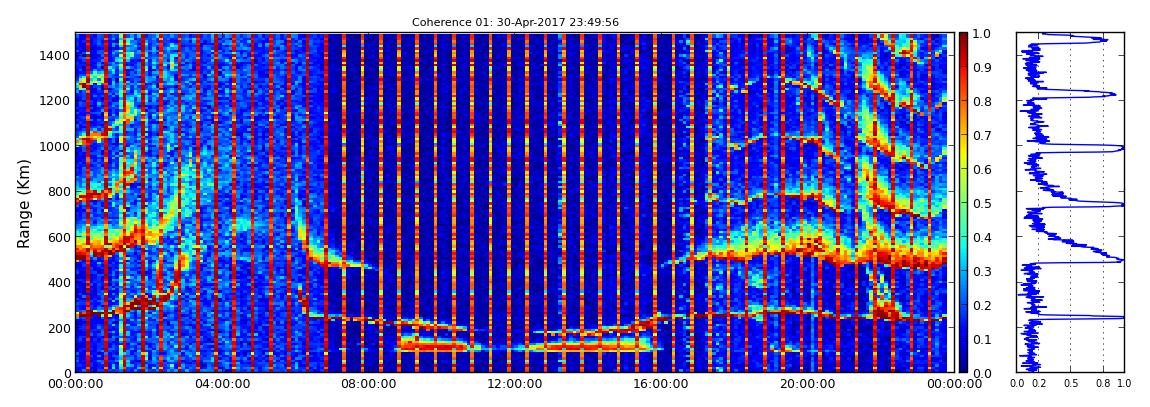The width and height of the screenshot is (1150, 407).
Task: Click the 400 range tick label
Action: click(x=58, y=282)
